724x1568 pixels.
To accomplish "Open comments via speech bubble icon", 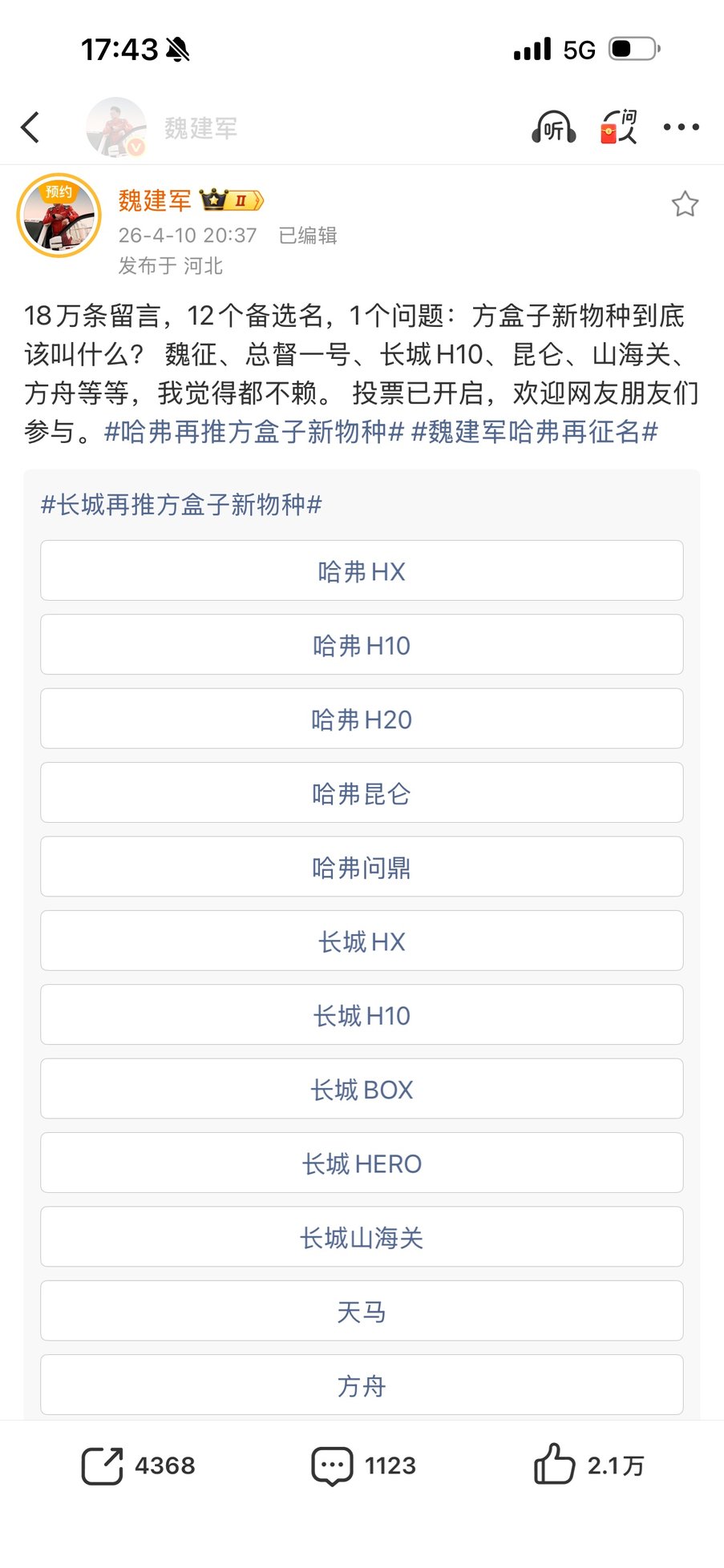I will coord(332,1465).
